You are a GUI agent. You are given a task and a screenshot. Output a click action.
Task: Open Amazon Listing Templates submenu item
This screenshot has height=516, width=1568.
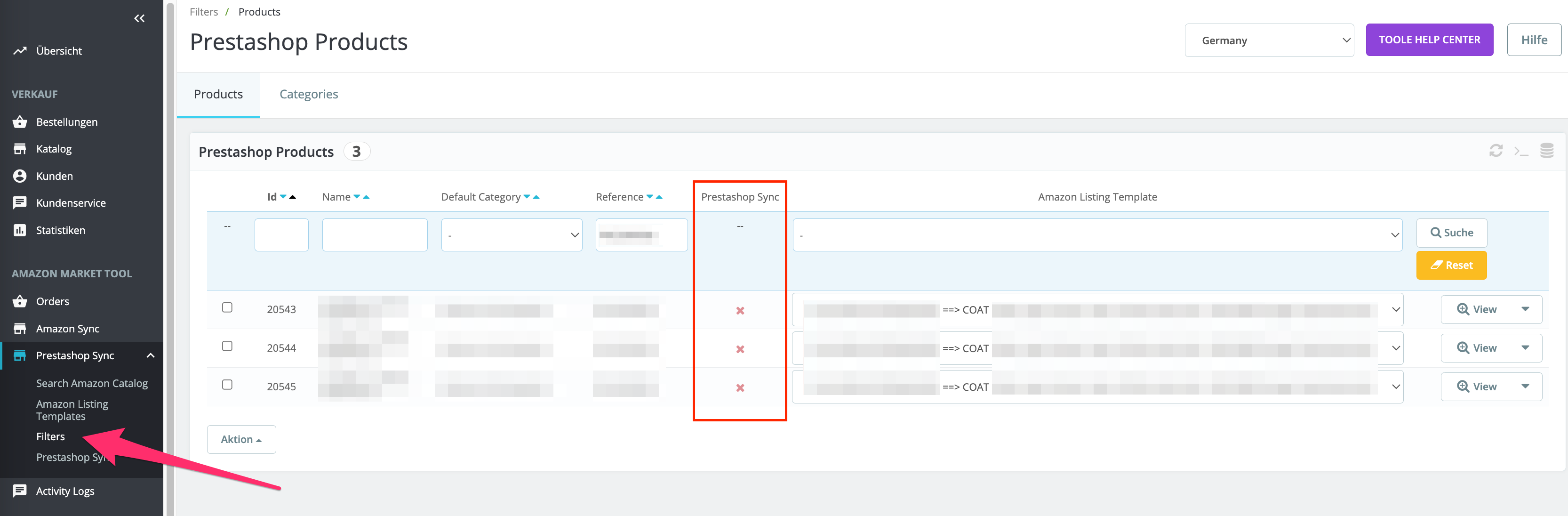pyautogui.click(x=72, y=410)
